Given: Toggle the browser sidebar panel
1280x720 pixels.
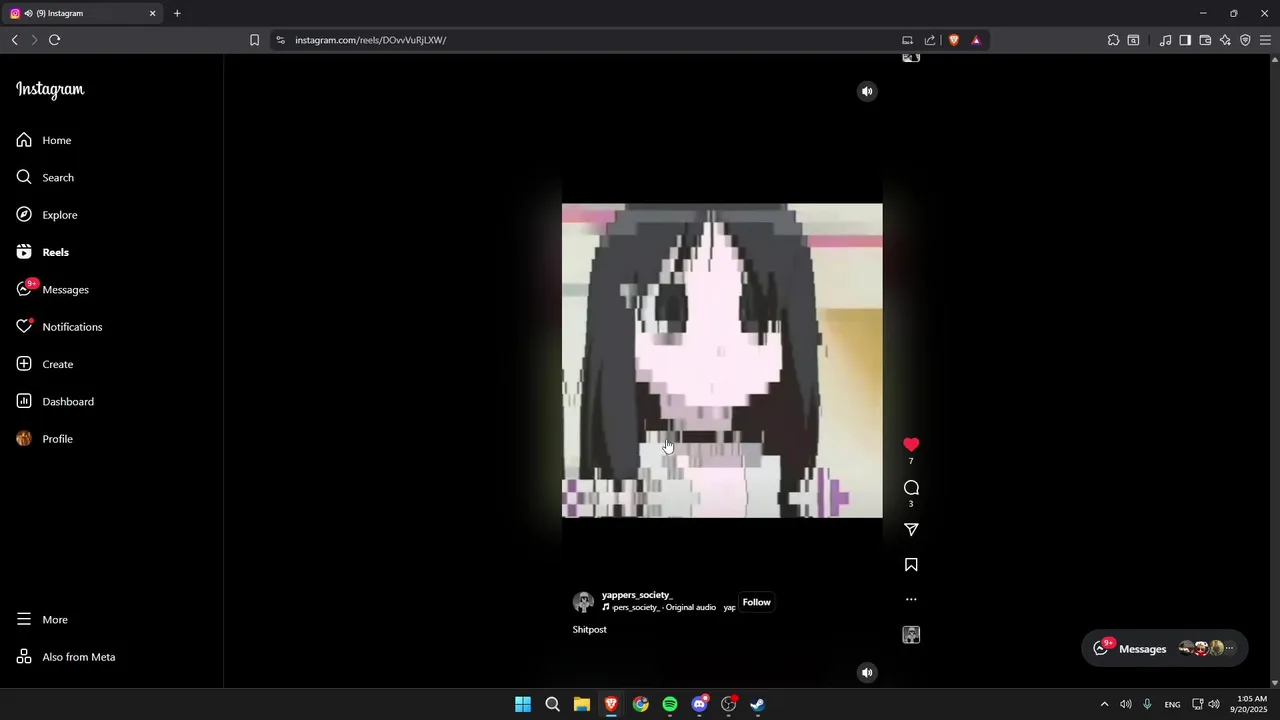Looking at the screenshot, I should [1185, 40].
